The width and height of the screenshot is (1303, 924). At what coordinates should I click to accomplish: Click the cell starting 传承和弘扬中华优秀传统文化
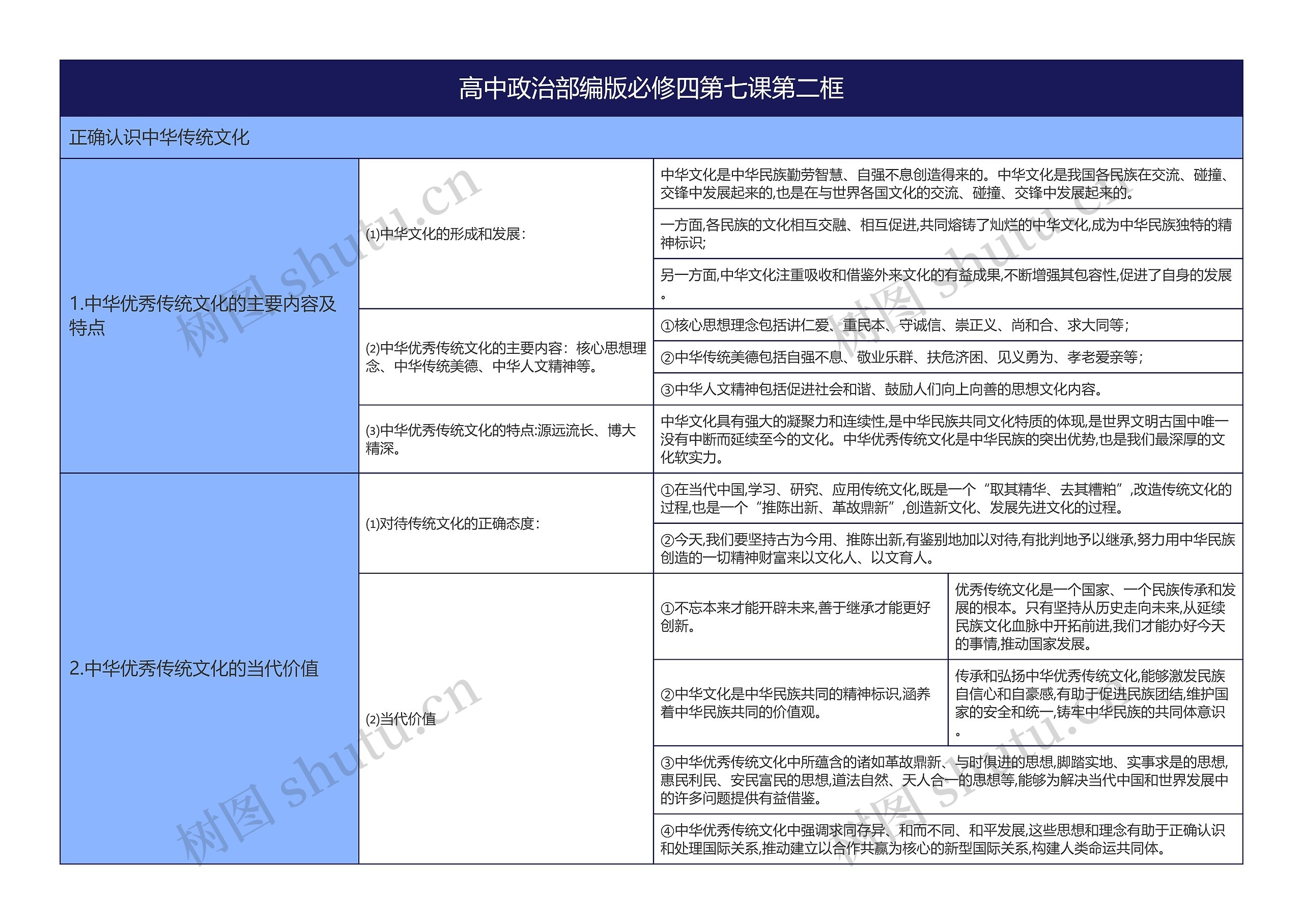[x=1095, y=703]
